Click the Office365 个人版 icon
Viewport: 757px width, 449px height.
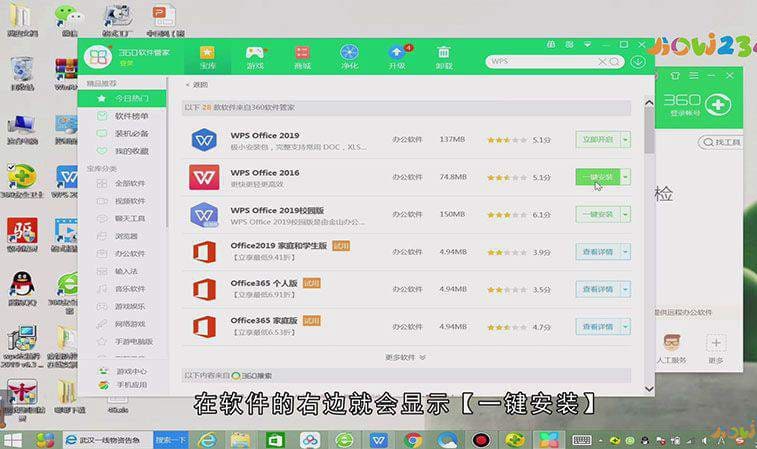[204, 290]
